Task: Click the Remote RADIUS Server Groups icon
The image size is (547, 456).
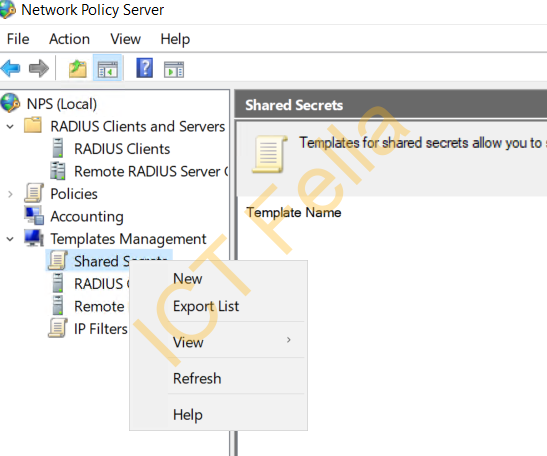Action: [58, 171]
